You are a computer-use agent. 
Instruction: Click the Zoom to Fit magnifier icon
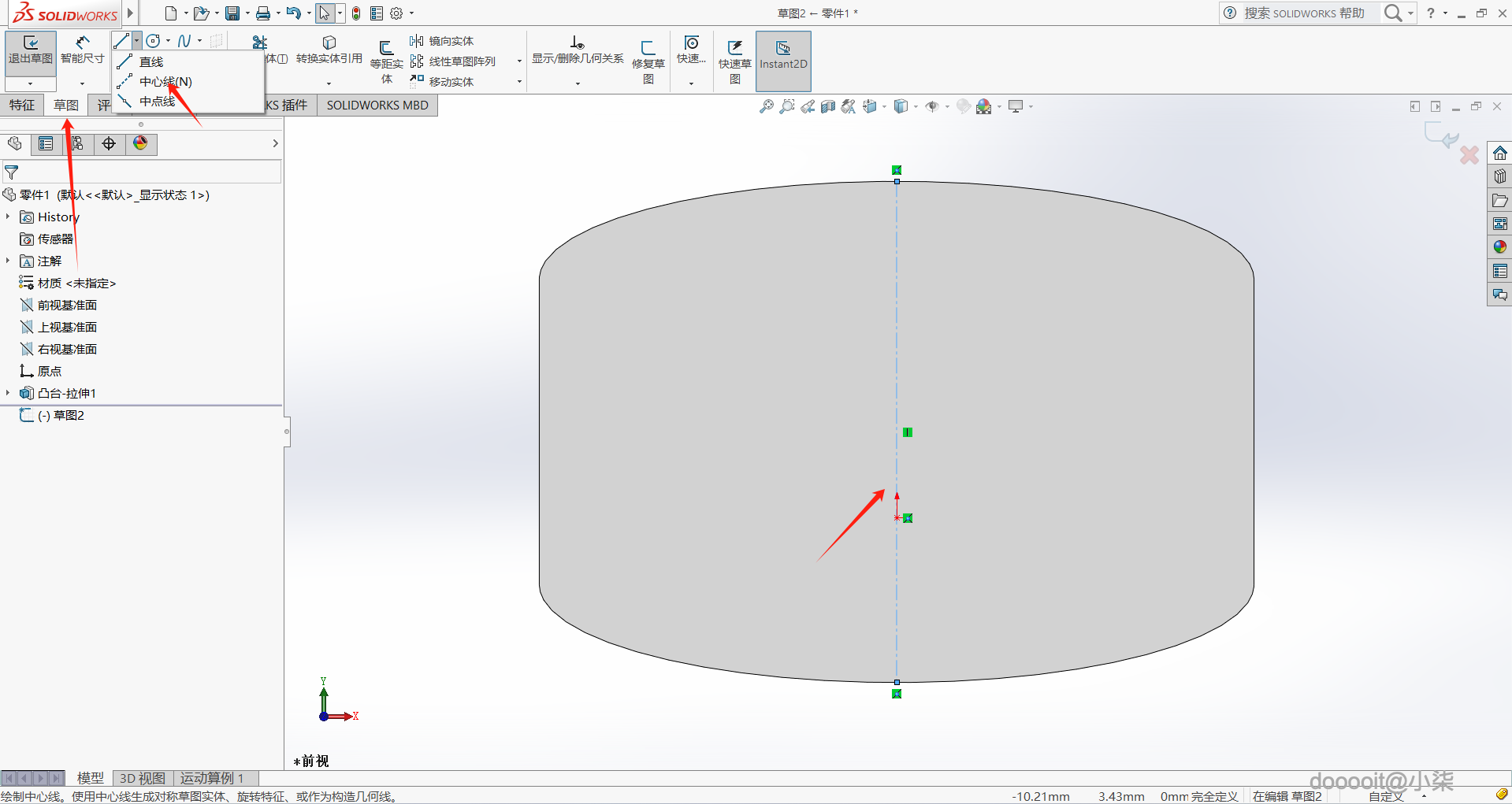[766, 106]
